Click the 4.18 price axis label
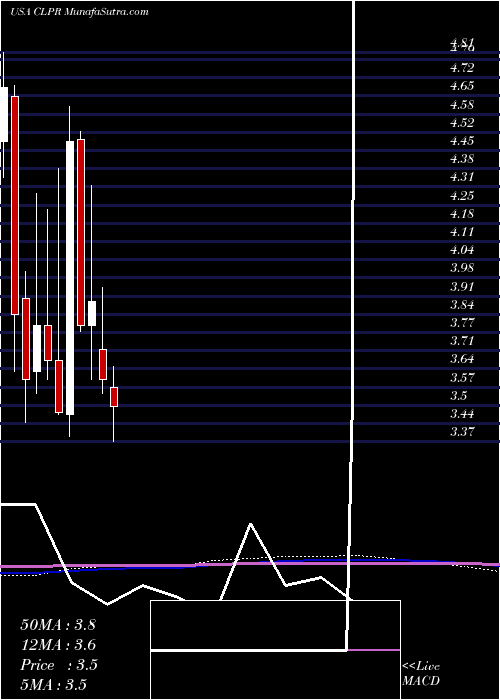The width and height of the screenshot is (500, 700). pos(462,214)
